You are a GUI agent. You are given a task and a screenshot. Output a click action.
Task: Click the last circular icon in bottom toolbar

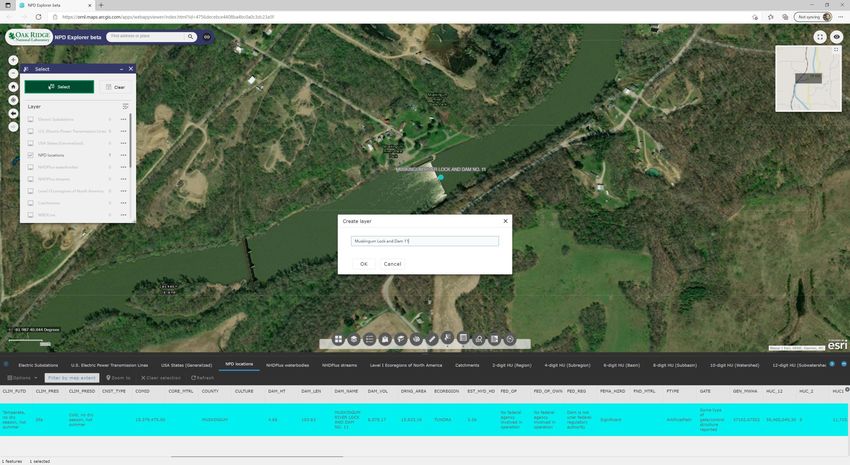510,339
